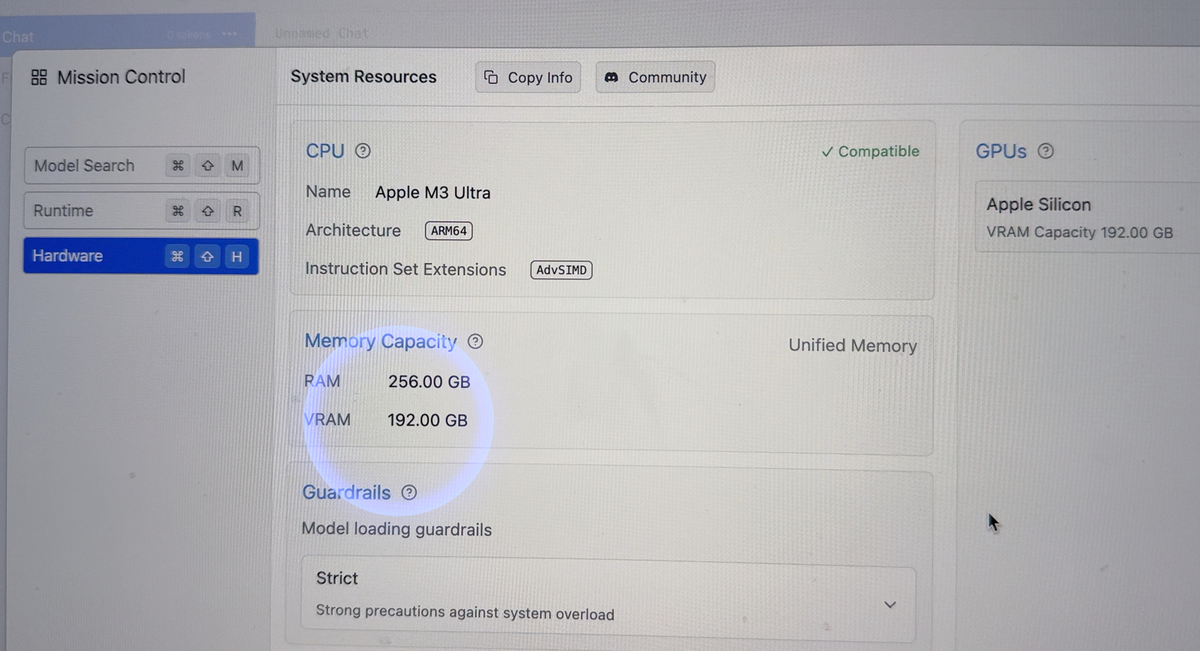Click the System Resources heading
Screen dimensions: 1200x651
[x=363, y=77]
